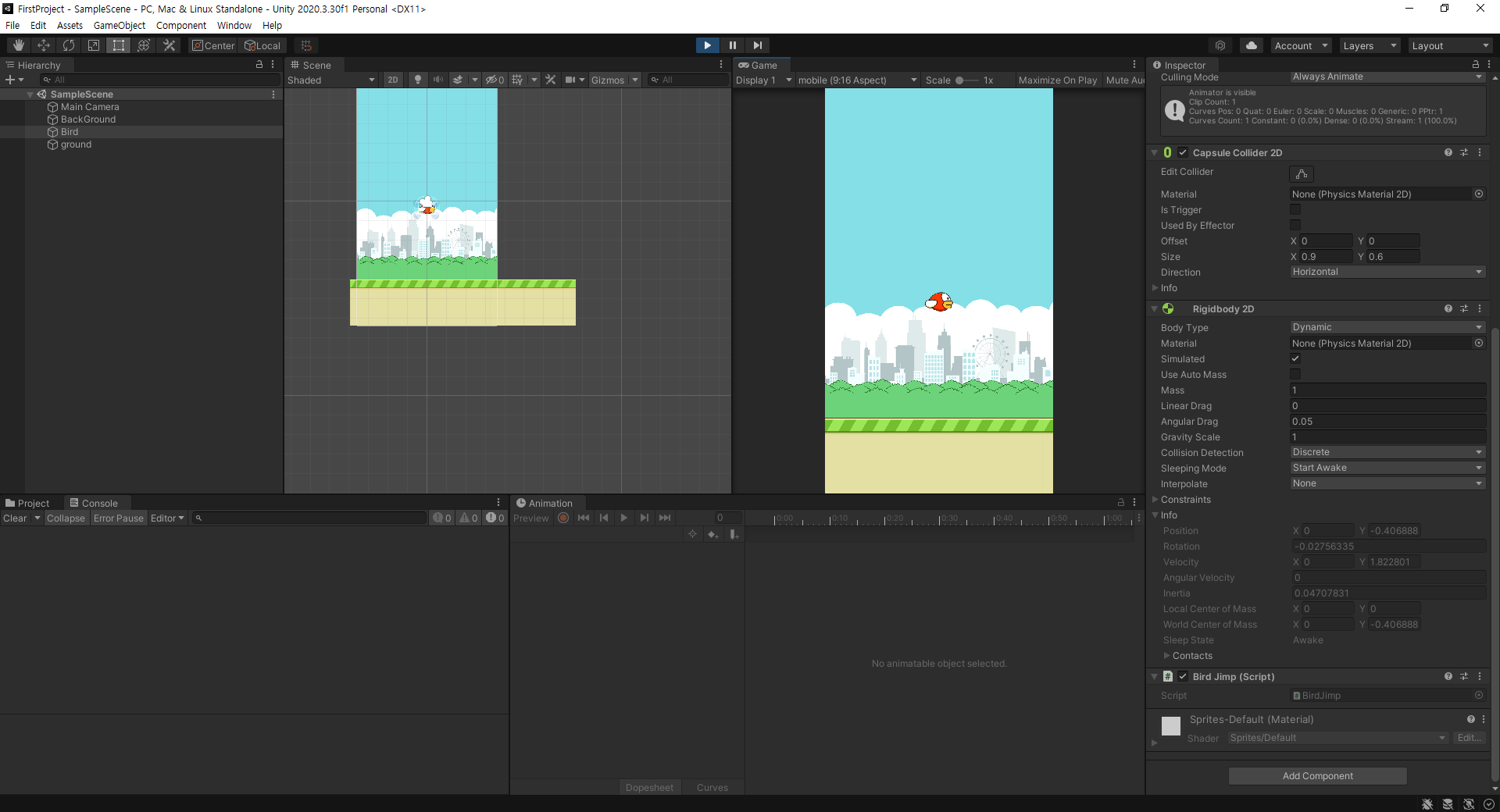Viewport: 1500px width, 812px height.
Task: Lock the Hierarchy panel
Action: [259, 65]
